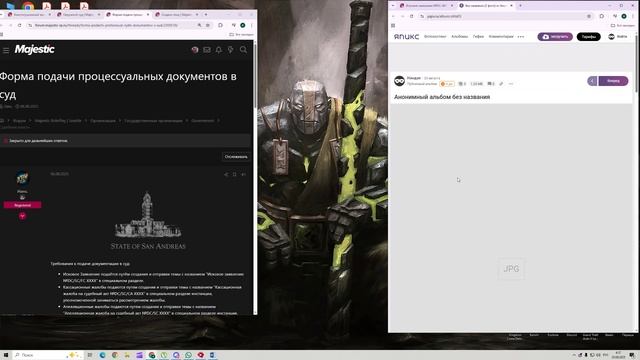Open Google Chrome desktop shortcut
The height and width of the screenshot is (360, 640).
(x=28, y=6)
